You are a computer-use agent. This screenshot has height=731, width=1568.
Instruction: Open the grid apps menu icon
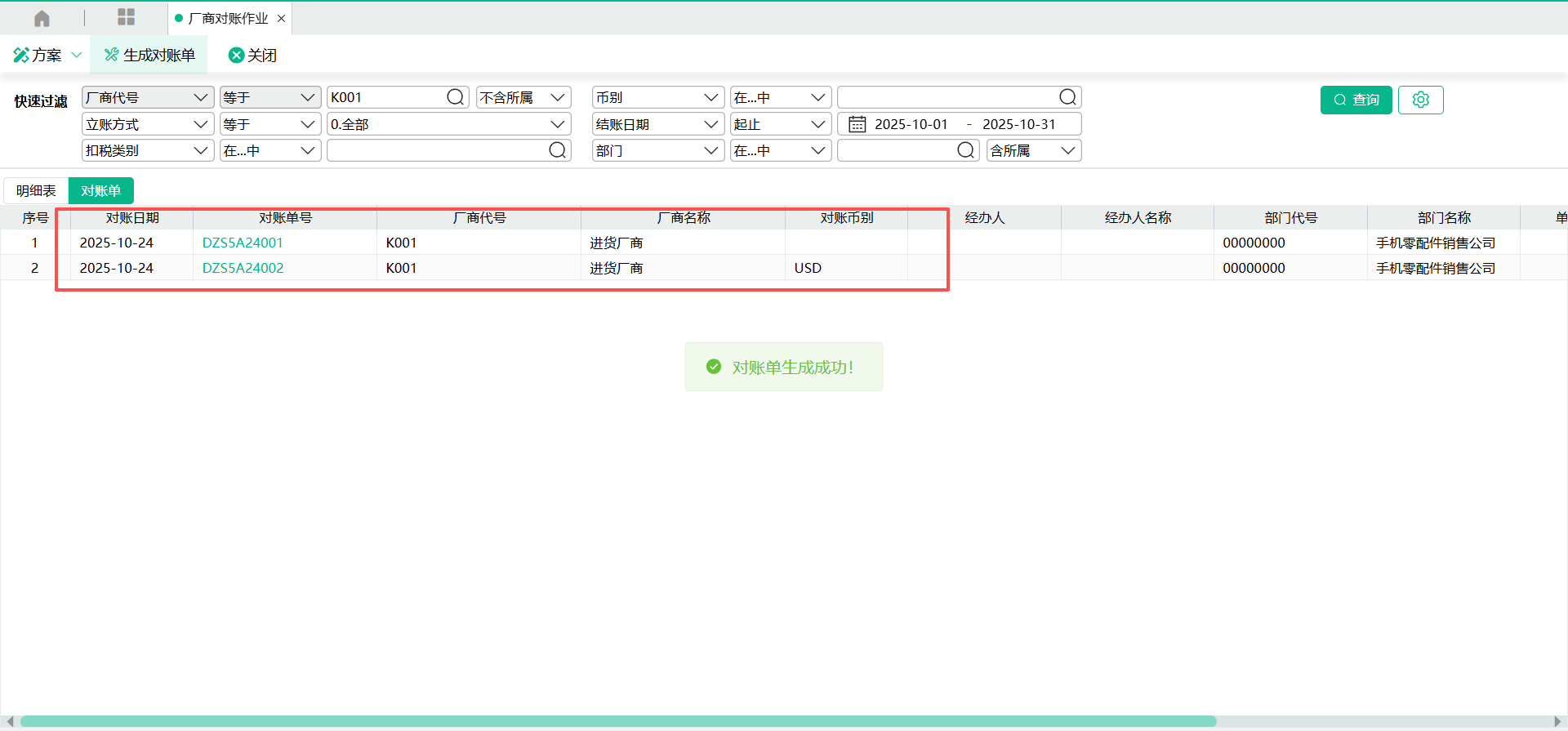[126, 17]
